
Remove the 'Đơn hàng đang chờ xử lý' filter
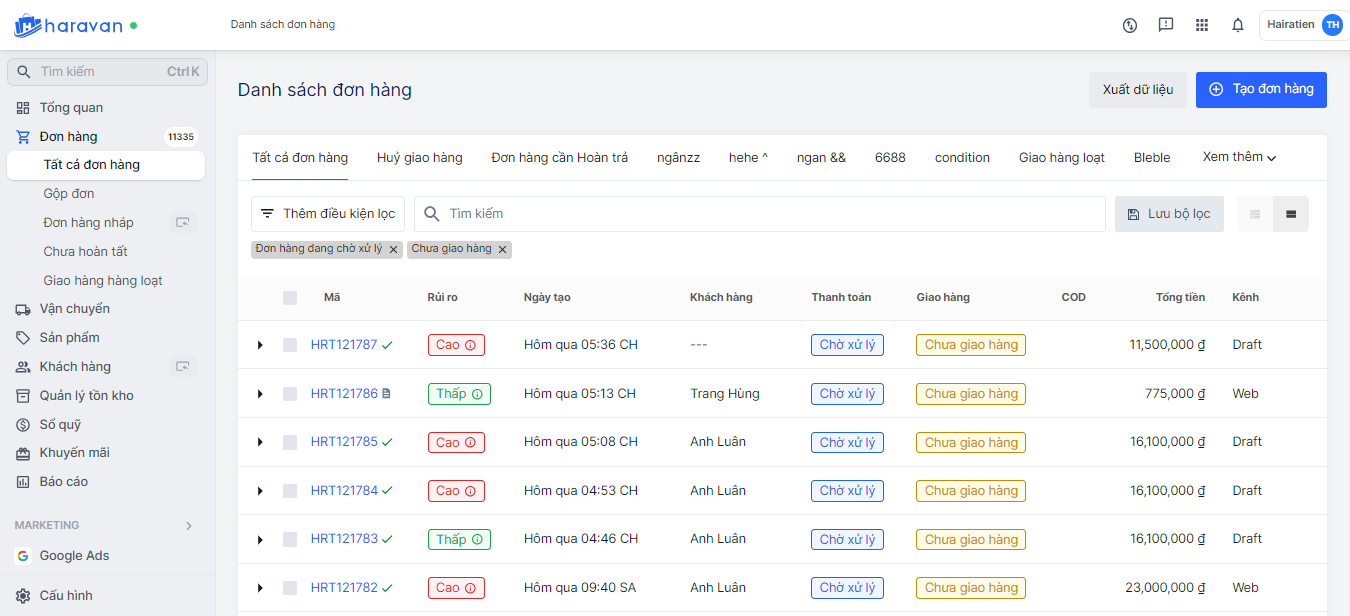point(393,250)
